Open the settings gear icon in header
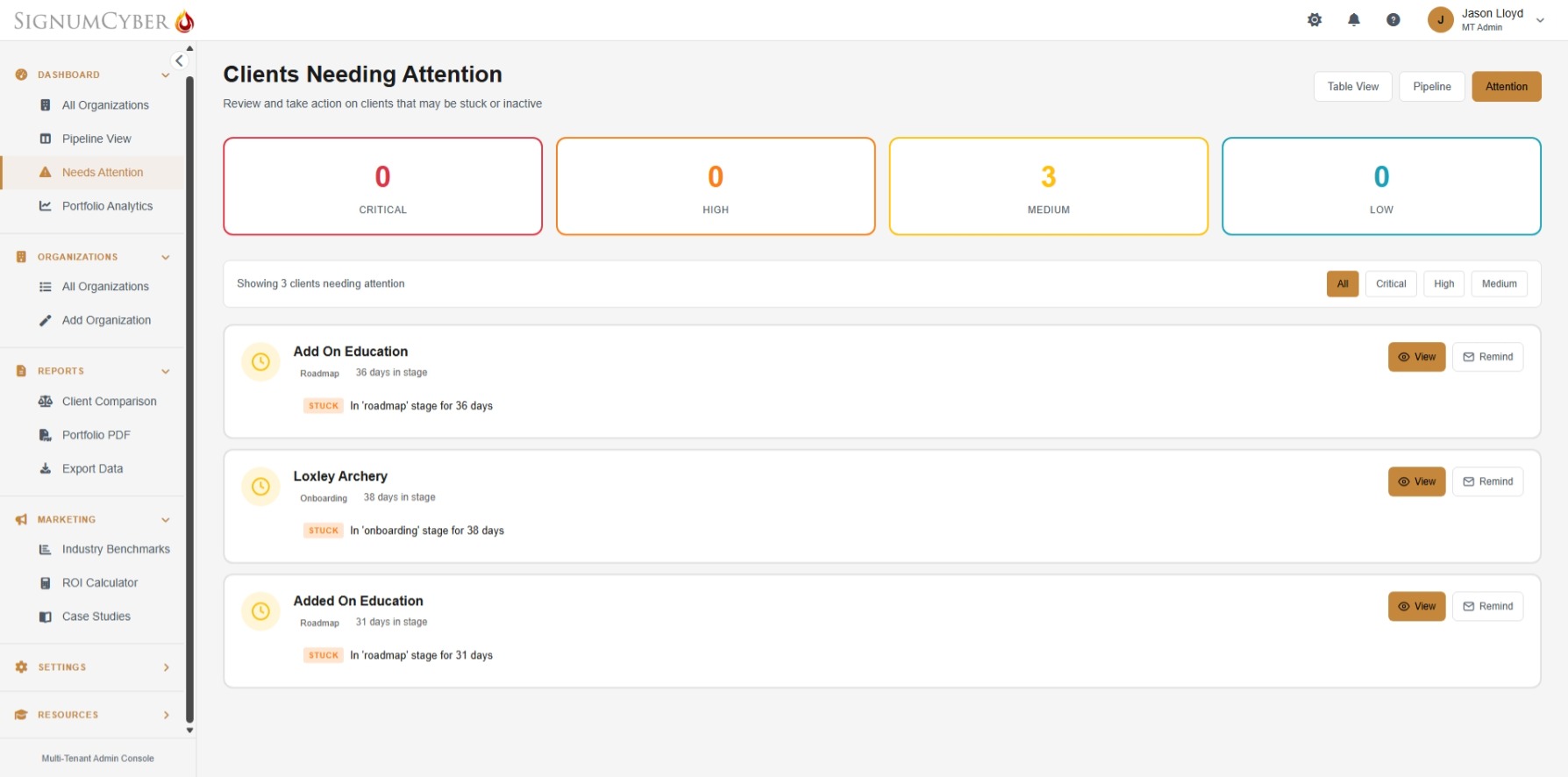The width and height of the screenshot is (1568, 777). (1314, 19)
